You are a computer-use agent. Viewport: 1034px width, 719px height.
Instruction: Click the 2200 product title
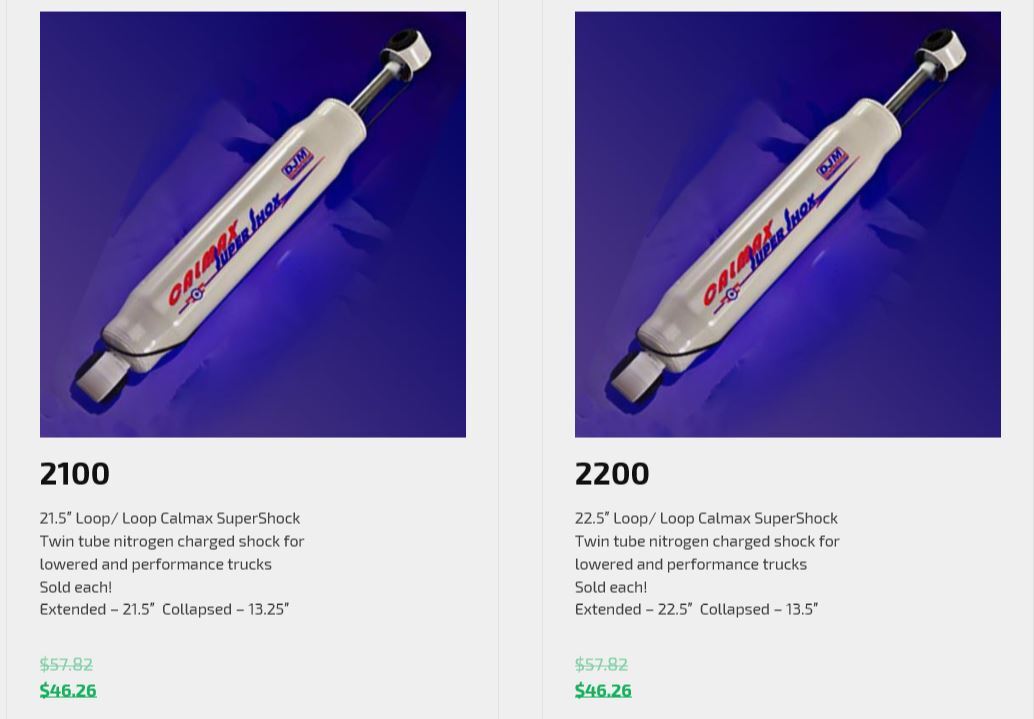coord(612,473)
